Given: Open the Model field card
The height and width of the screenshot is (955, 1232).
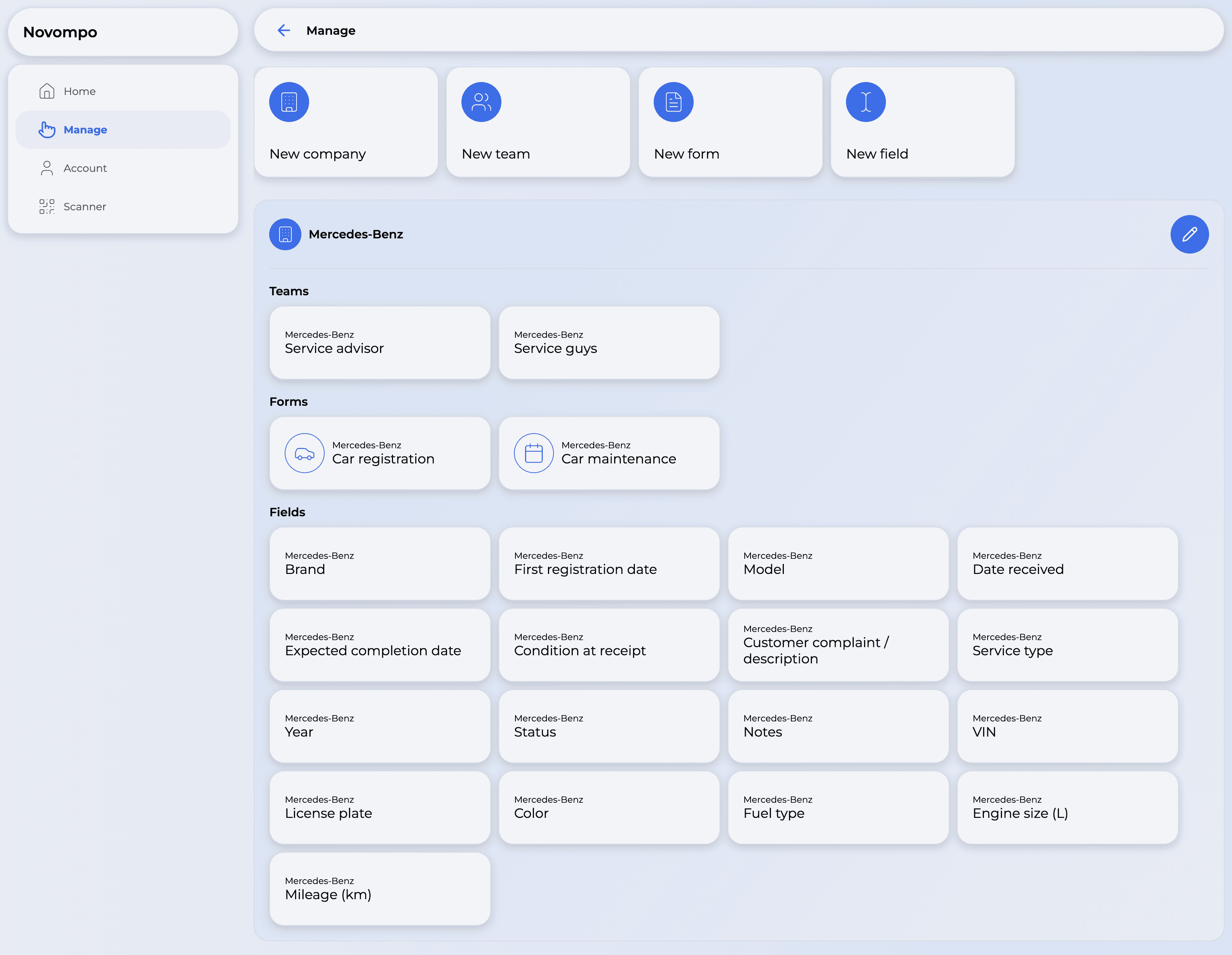Looking at the screenshot, I should [838, 564].
